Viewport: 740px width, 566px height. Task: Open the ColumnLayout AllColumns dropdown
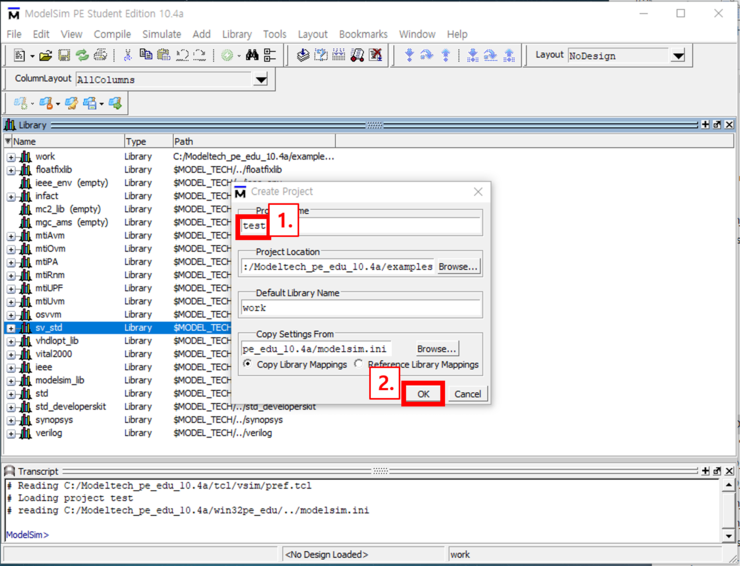[x=261, y=79]
